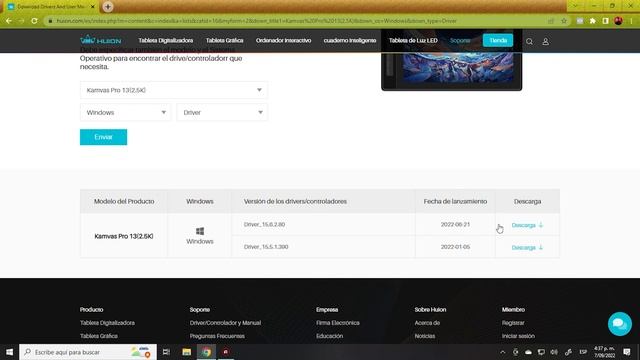The height and width of the screenshot is (360, 640).
Task: Open the user account icon in header
Action: [545, 42]
